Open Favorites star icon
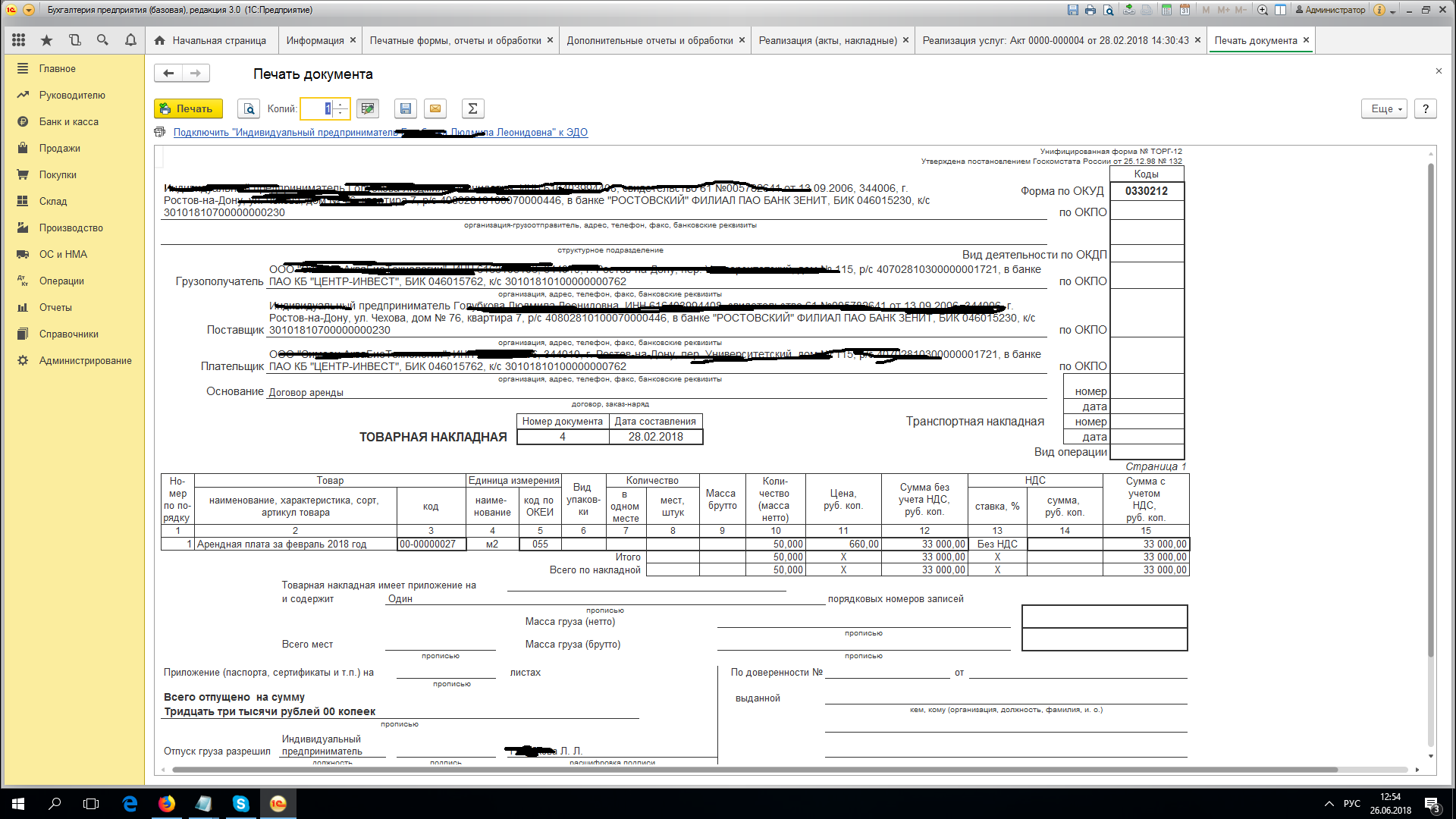The height and width of the screenshot is (819, 1456). pyautogui.click(x=47, y=40)
